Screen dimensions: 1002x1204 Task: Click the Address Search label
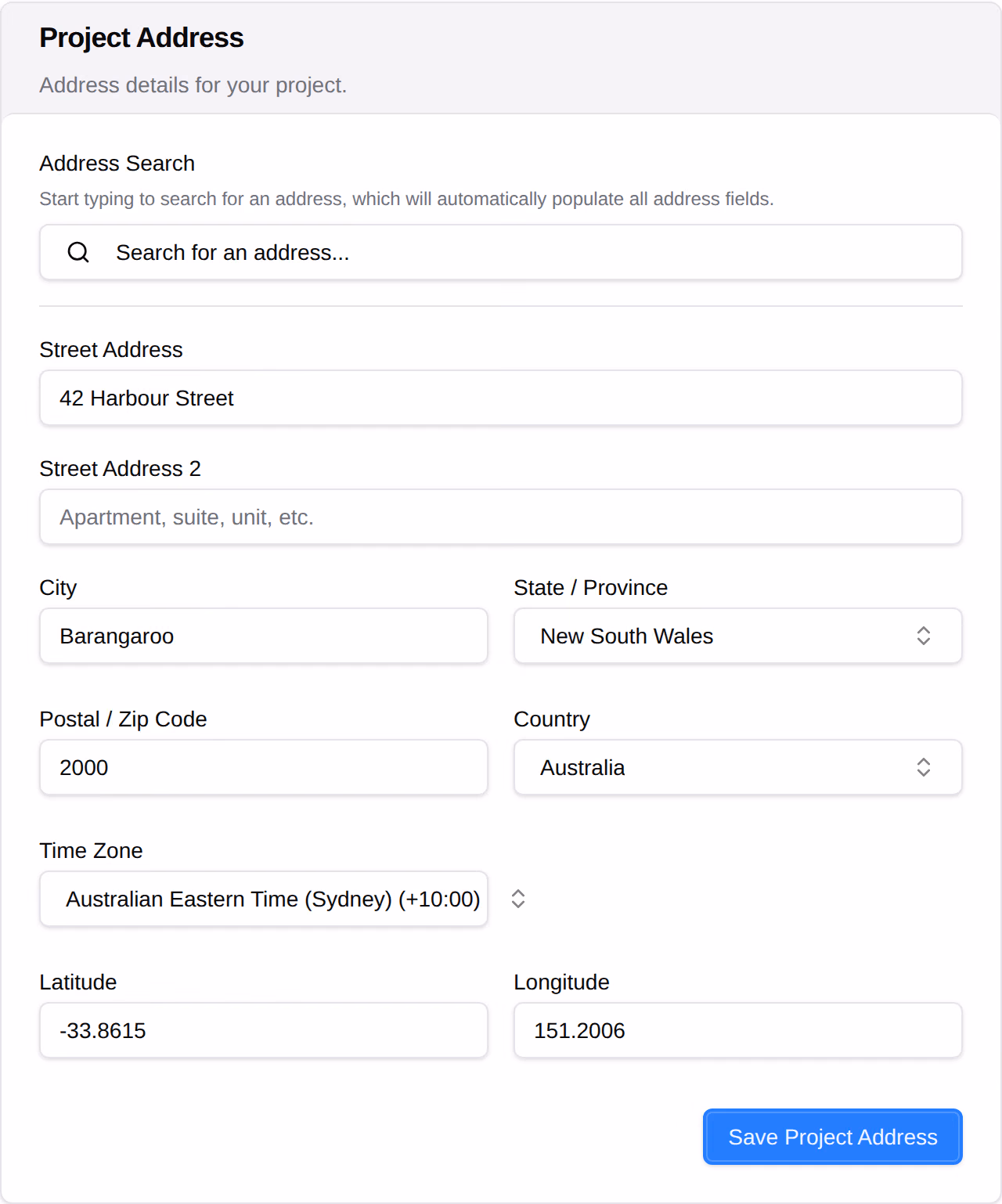tap(117, 163)
